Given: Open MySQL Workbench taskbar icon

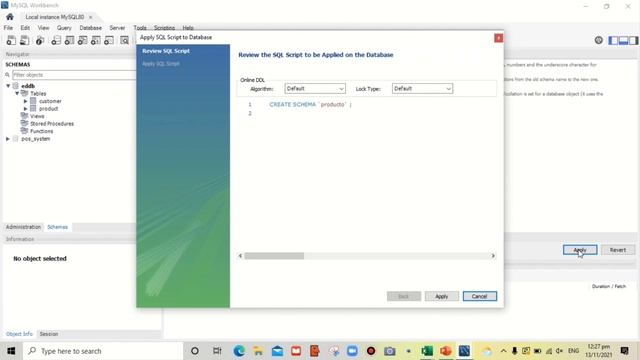Looking at the screenshot, I should coord(464,351).
